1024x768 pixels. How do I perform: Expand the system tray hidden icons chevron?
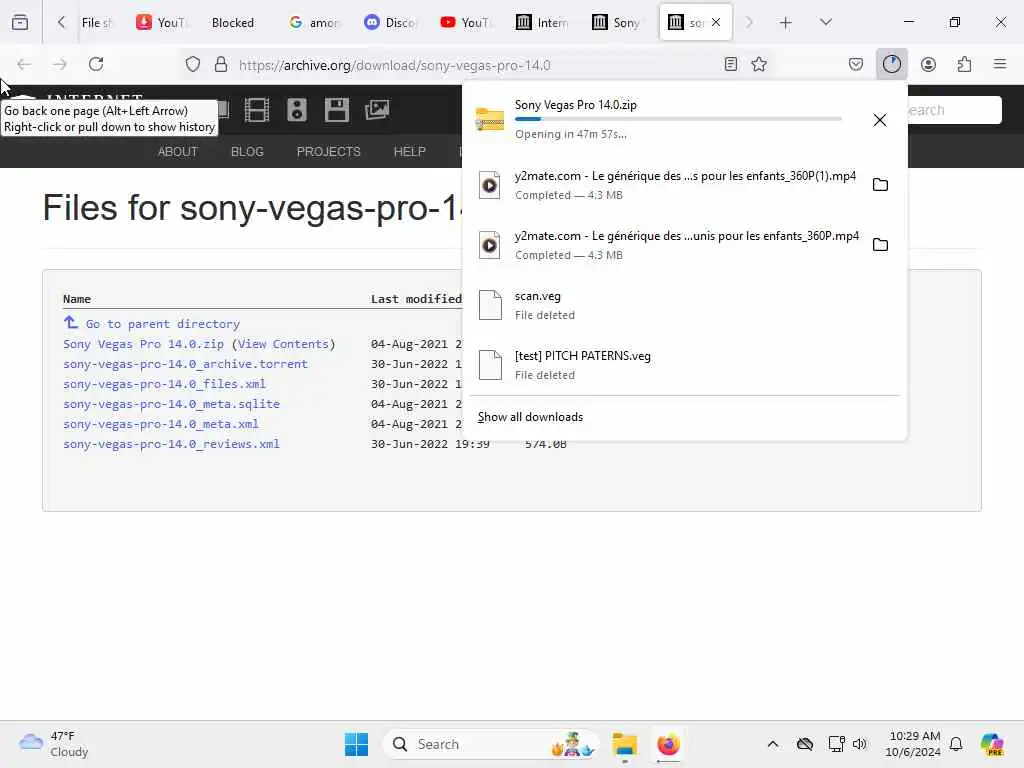(x=773, y=744)
